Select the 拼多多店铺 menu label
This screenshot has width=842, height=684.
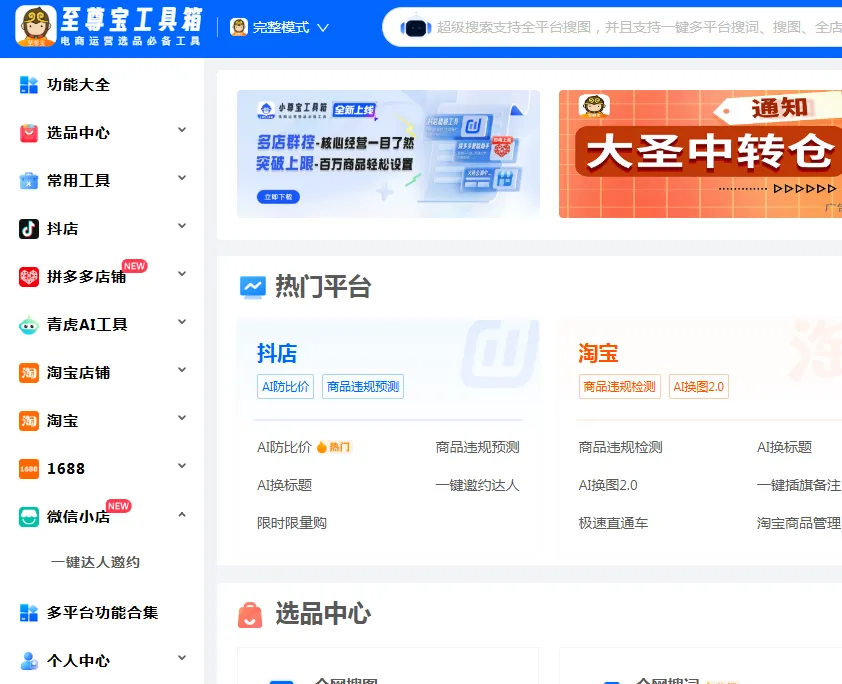click(x=86, y=277)
